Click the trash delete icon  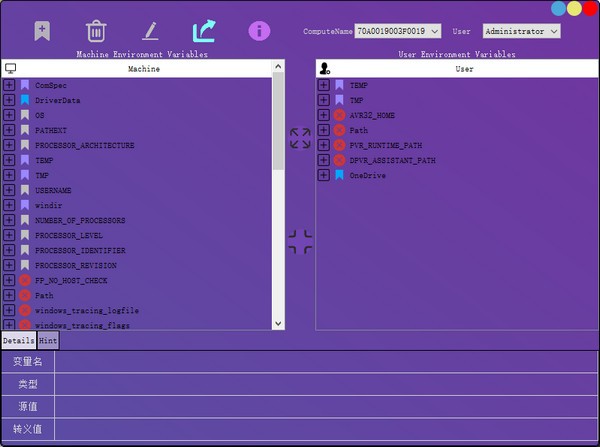[96, 31]
